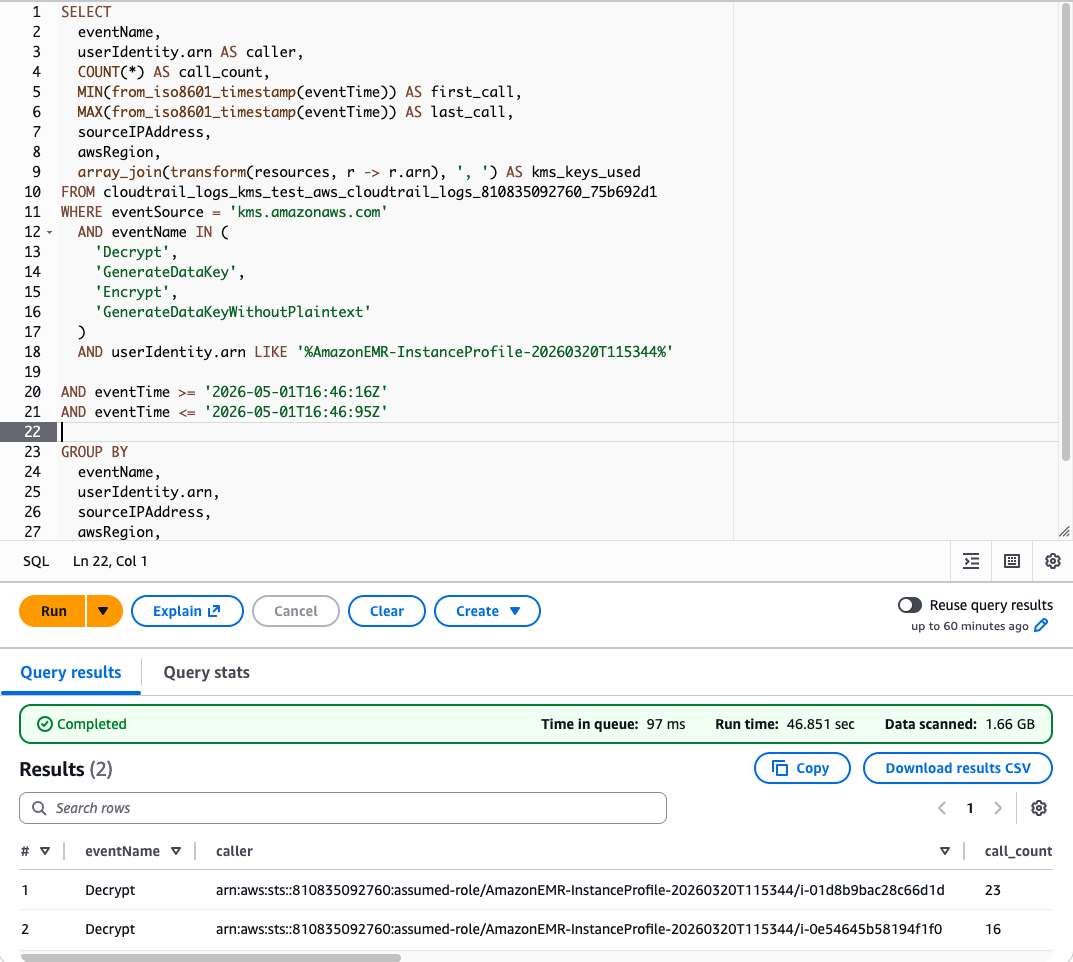Click the horizontal scrollbar under results
1073x962 pixels.
tap(211, 957)
